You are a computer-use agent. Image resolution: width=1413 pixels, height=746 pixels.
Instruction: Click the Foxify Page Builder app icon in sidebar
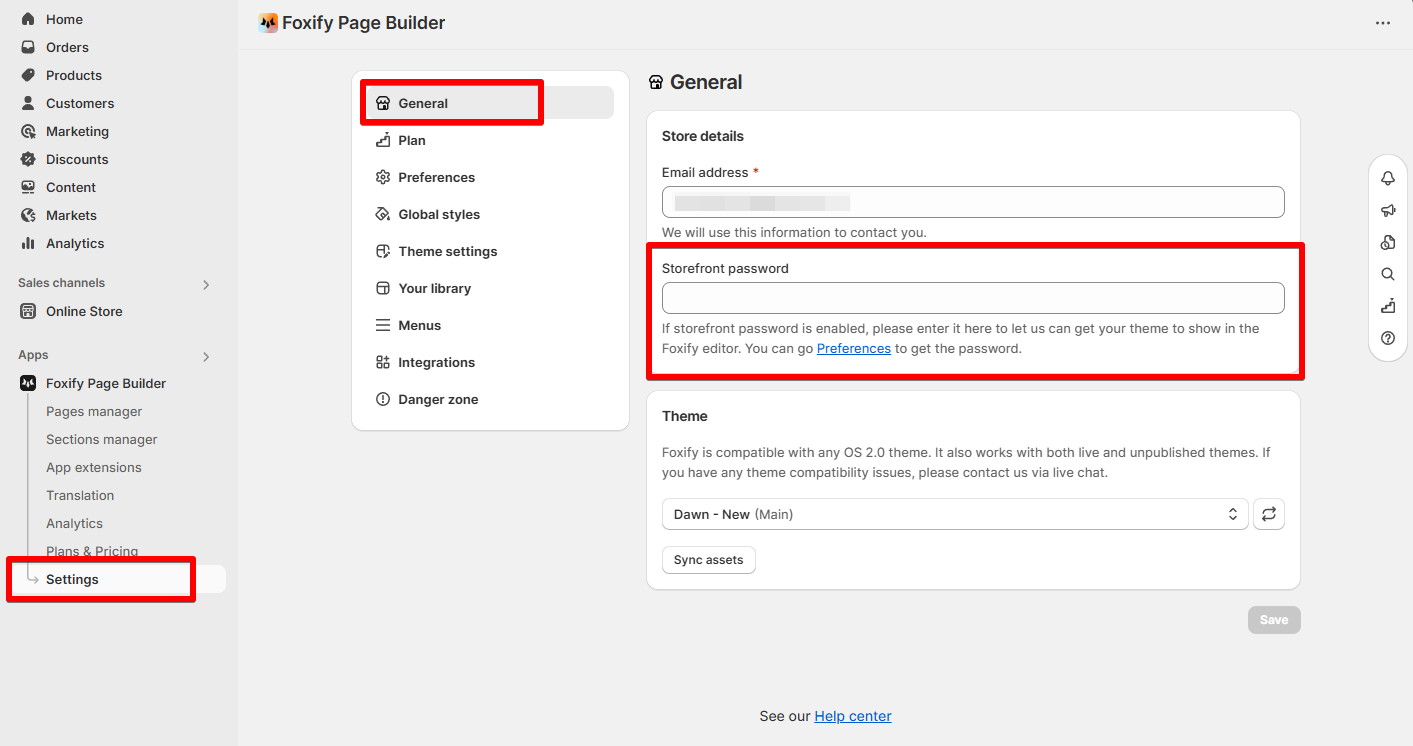28,383
